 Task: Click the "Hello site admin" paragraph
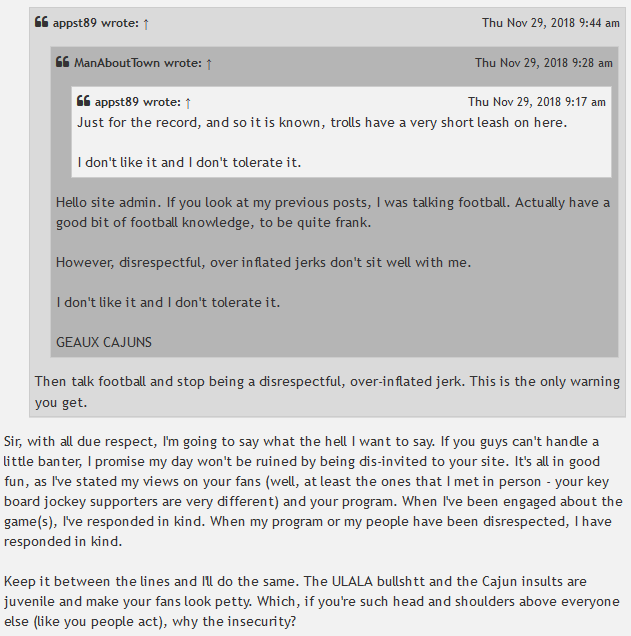pos(330,212)
